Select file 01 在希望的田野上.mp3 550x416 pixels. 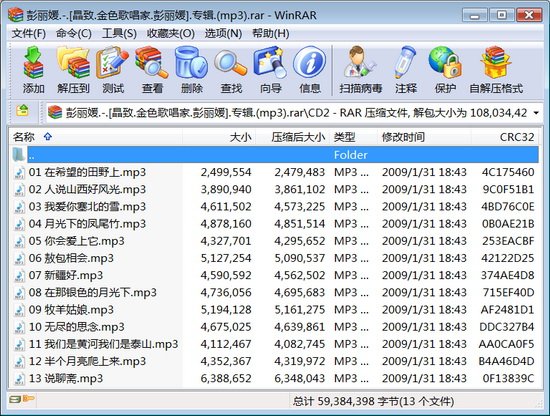click(274, 172)
